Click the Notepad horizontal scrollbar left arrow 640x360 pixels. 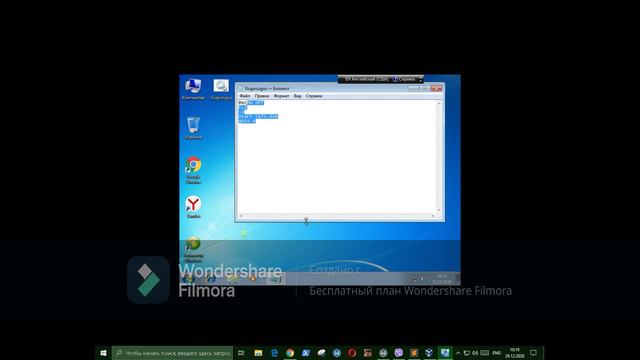click(241, 216)
